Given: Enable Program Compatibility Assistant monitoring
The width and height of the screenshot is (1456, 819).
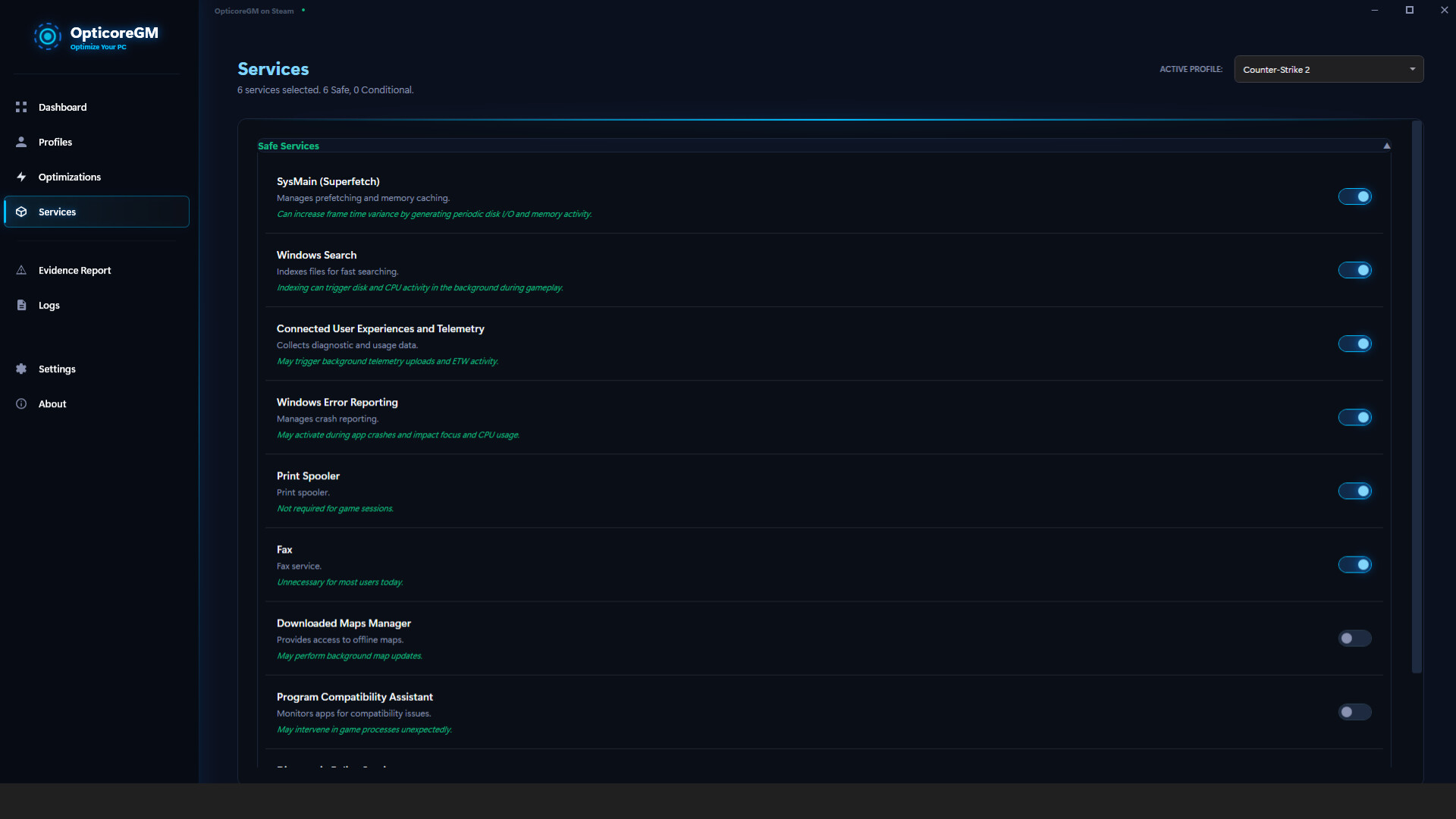Looking at the screenshot, I should point(1354,712).
